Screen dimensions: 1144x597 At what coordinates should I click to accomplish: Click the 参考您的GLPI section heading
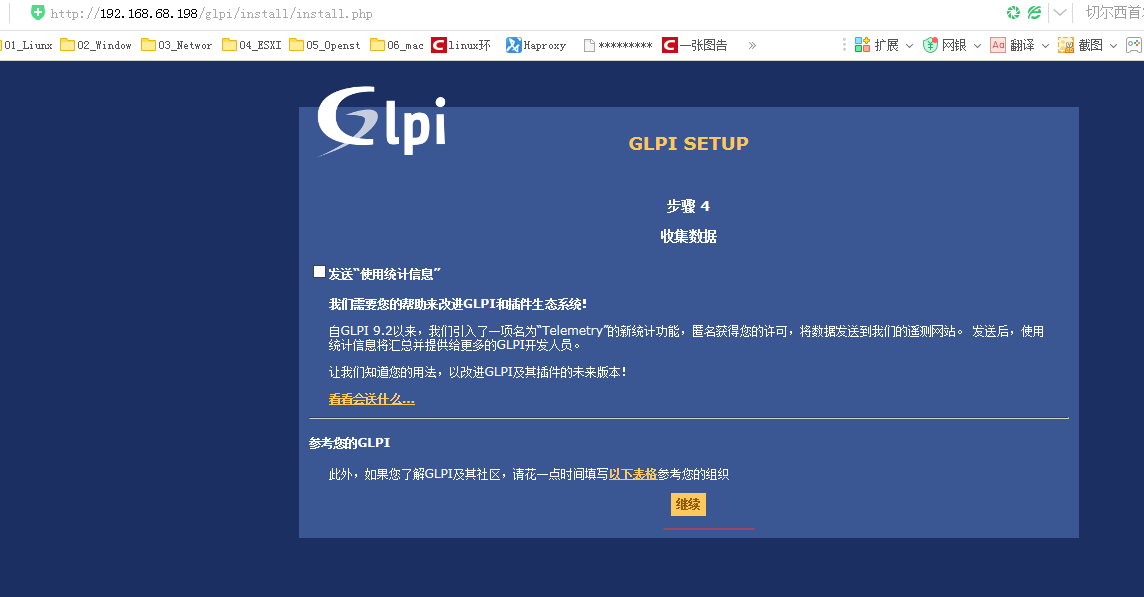[349, 443]
